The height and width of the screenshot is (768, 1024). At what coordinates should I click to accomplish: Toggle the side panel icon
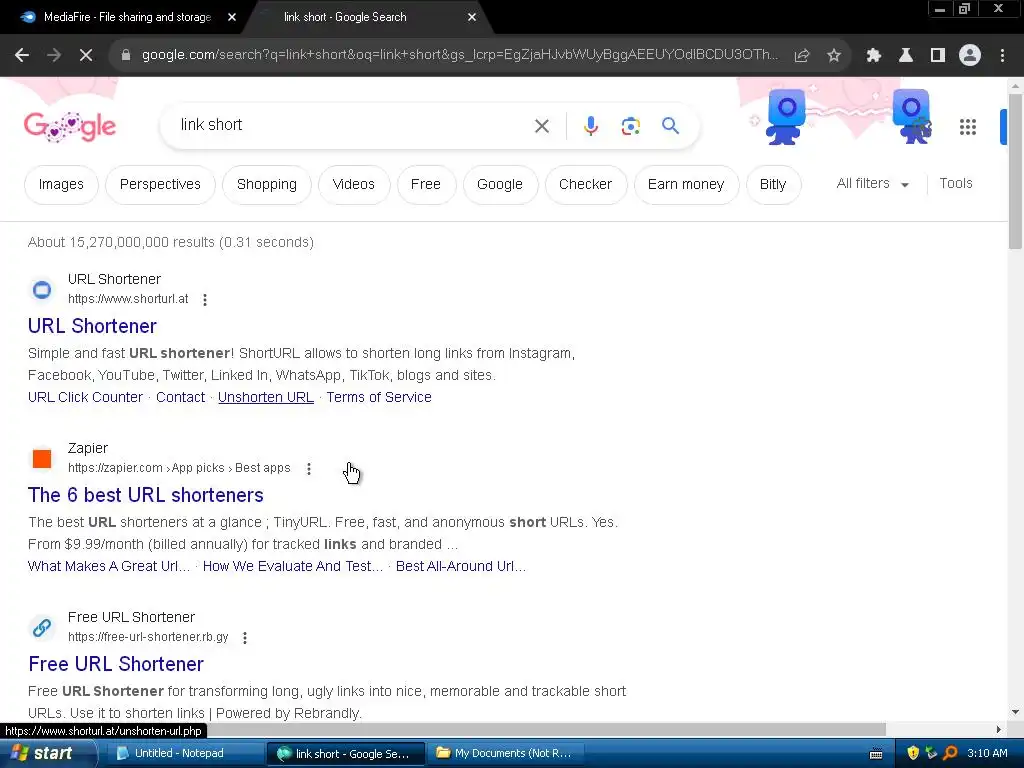coord(938,56)
